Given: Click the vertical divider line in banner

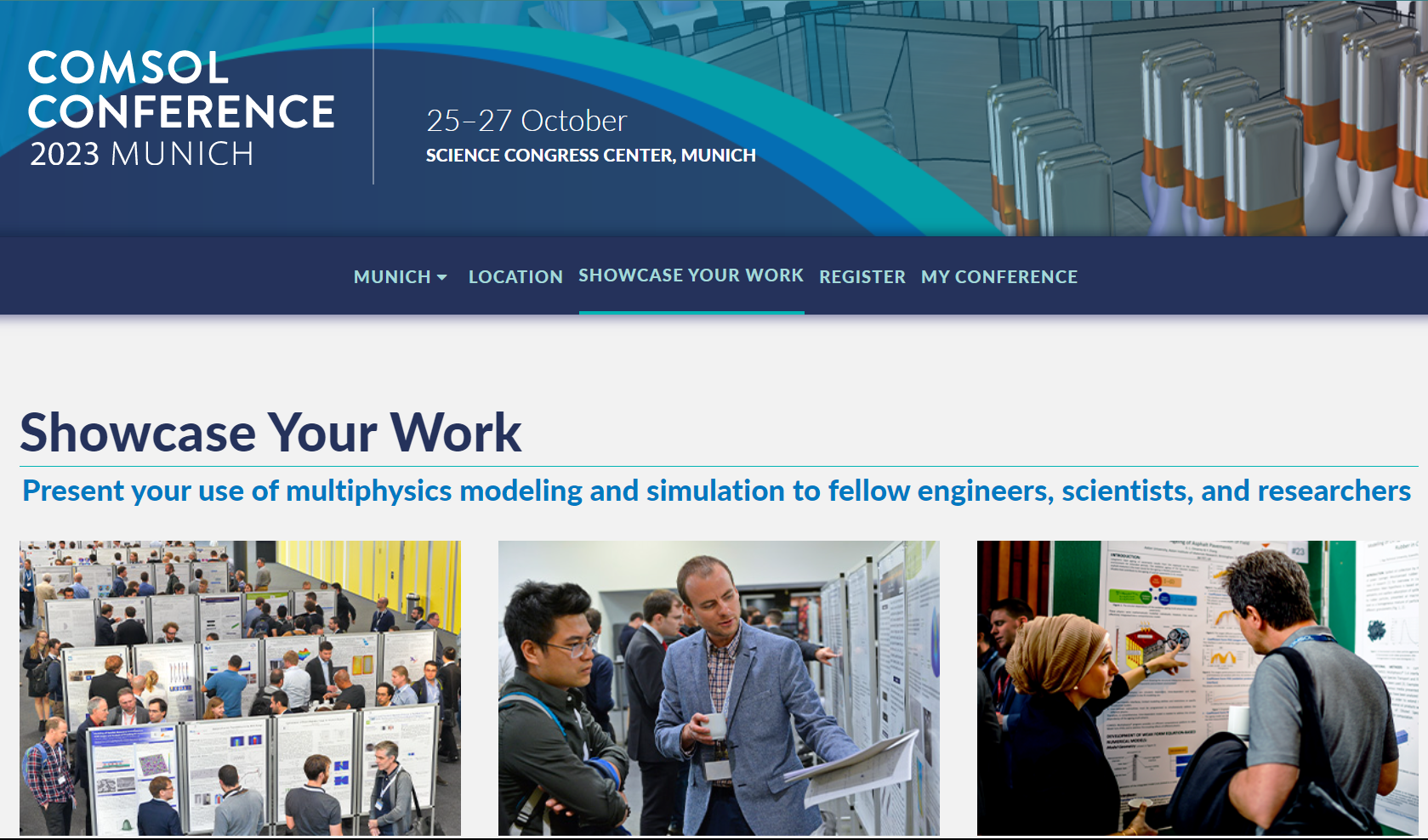Looking at the screenshot, I should (373, 95).
